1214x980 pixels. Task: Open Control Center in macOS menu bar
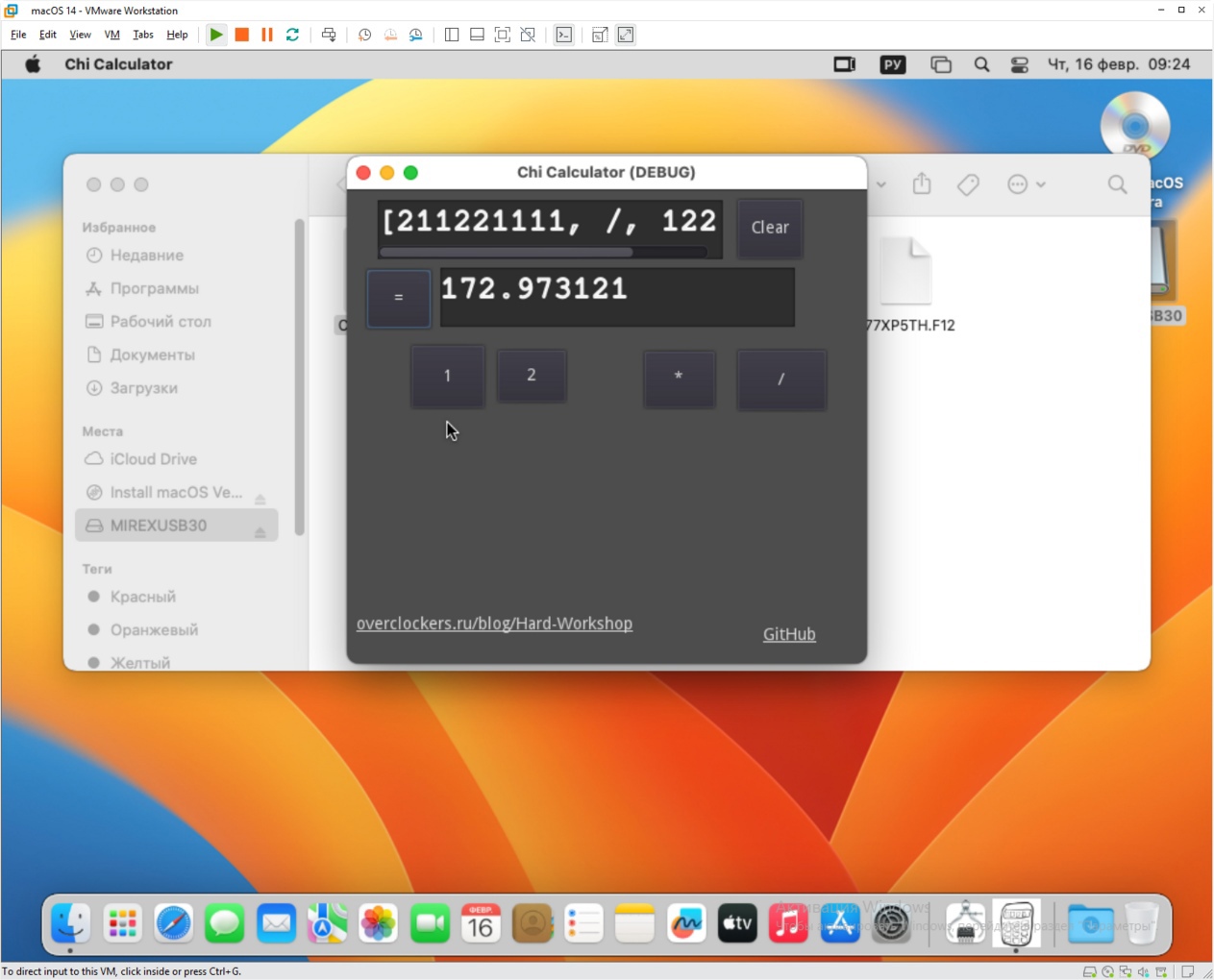point(1020,64)
